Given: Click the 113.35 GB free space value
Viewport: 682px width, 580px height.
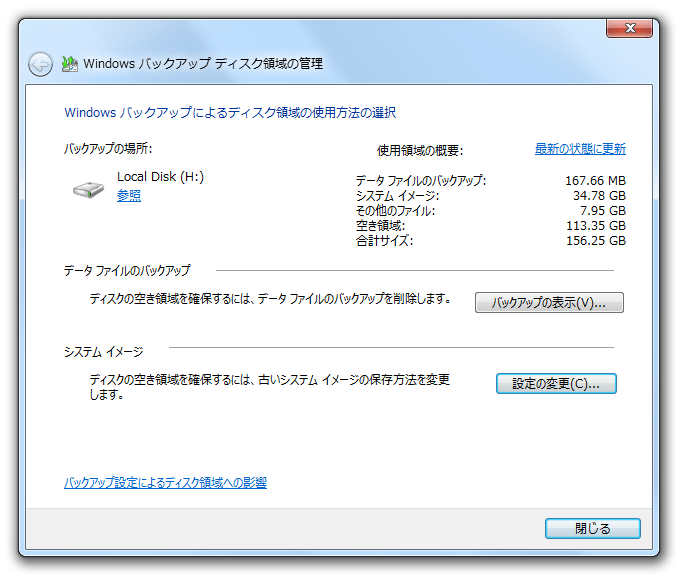Looking at the screenshot, I should click(x=595, y=225).
